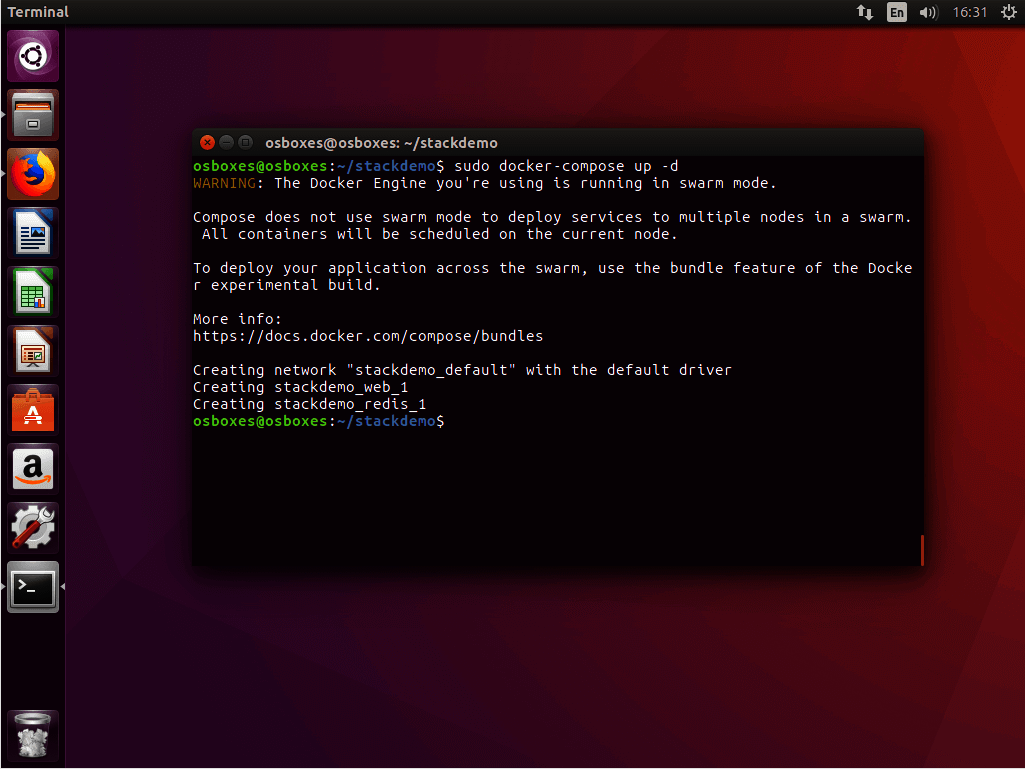Screen dimensions: 1025x769
Task: Start LibreOffice Impress presentations
Action: pos(33,350)
